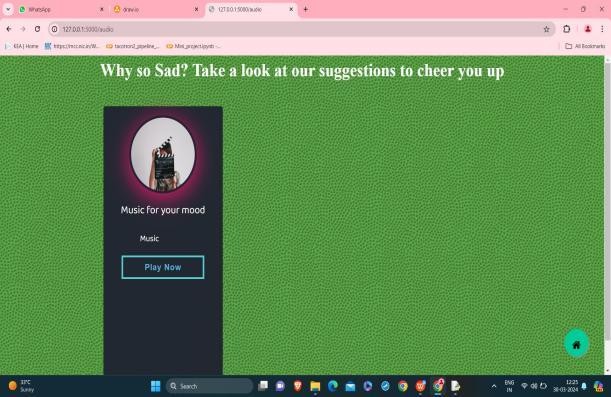
Task: Open the Chrome profile avatar
Action: coord(588,29)
